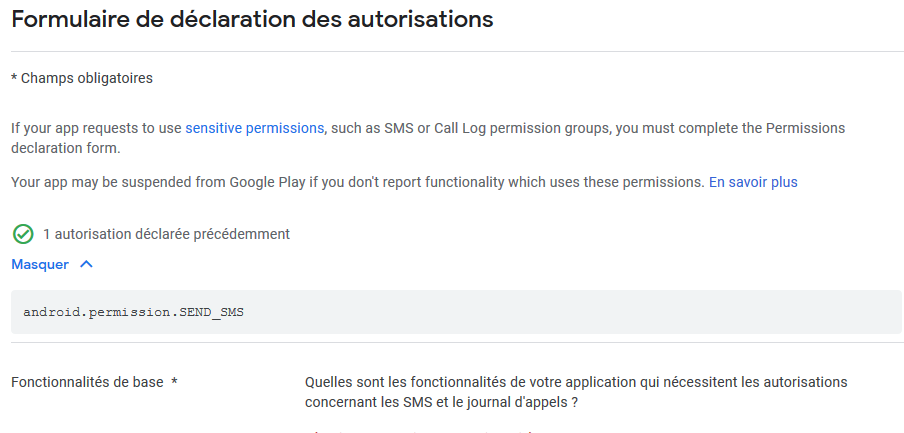Viewport: 904px width, 433px height.
Task: Click the '* Champs obligatoires' note
Action: [x=81, y=78]
